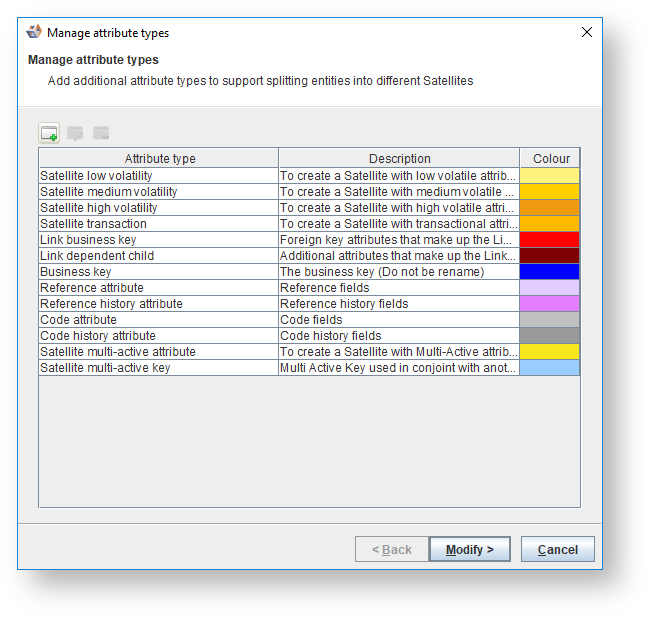Click the 'Reference history fields' description cell
This screenshot has height=618, width=651.
399,303
